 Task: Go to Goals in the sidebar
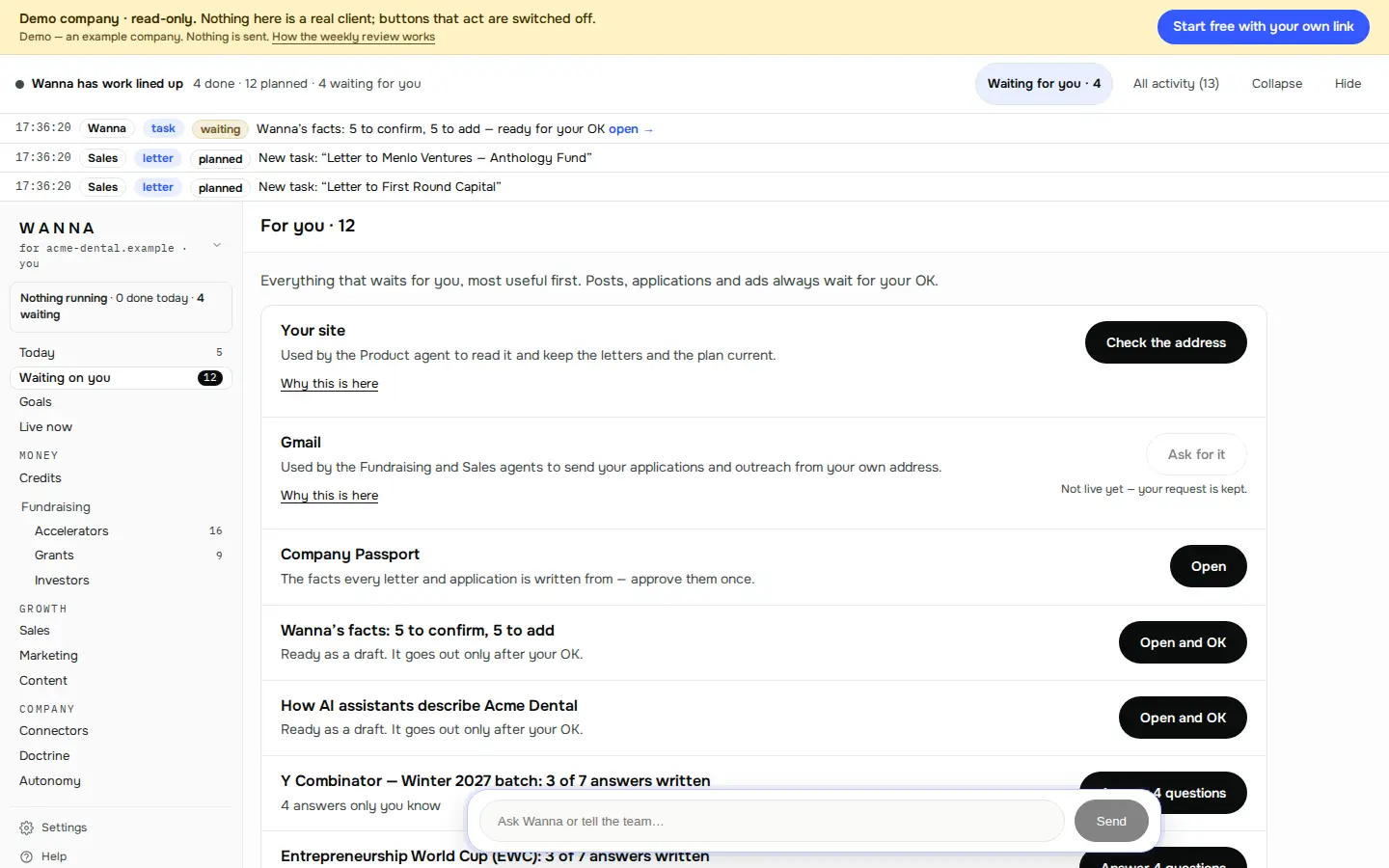(121, 402)
